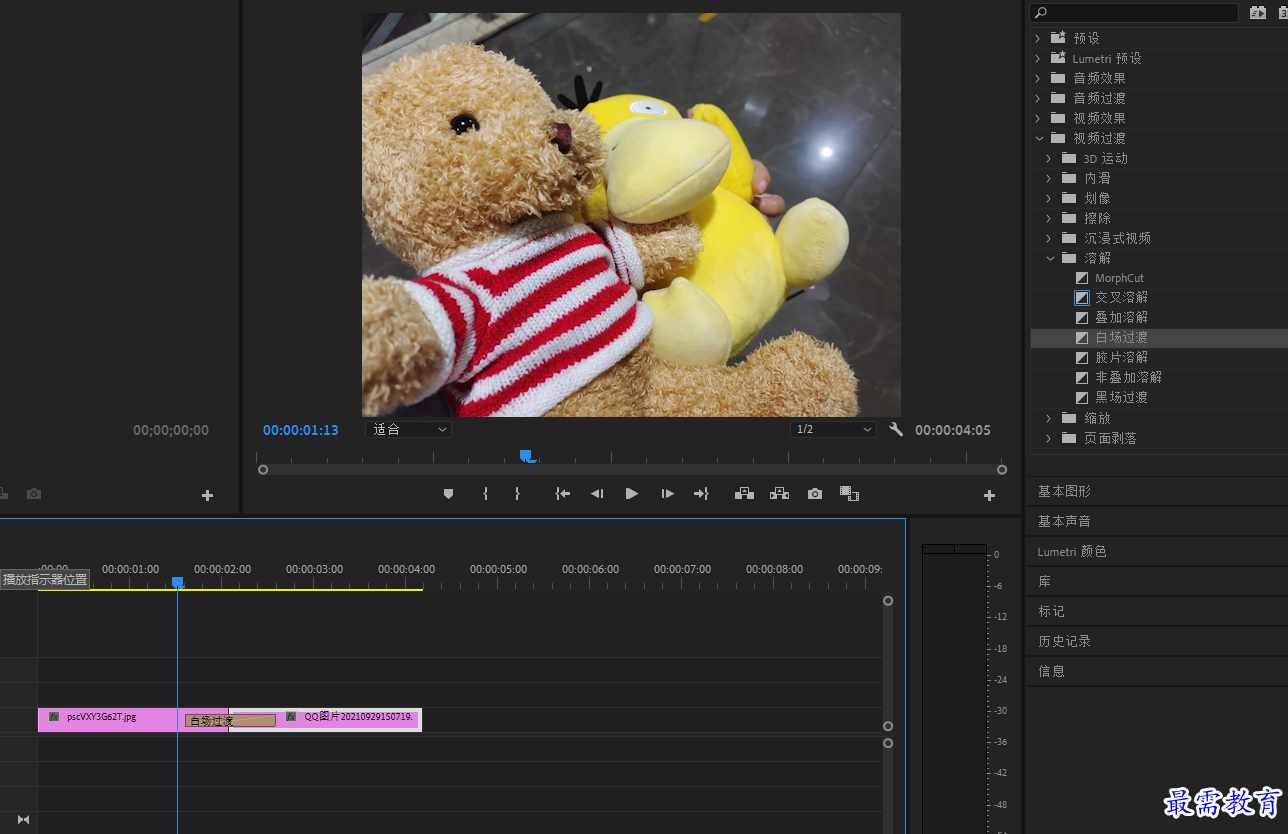The image size is (1288, 834).
Task: Open the comparison view icon
Action: (849, 494)
